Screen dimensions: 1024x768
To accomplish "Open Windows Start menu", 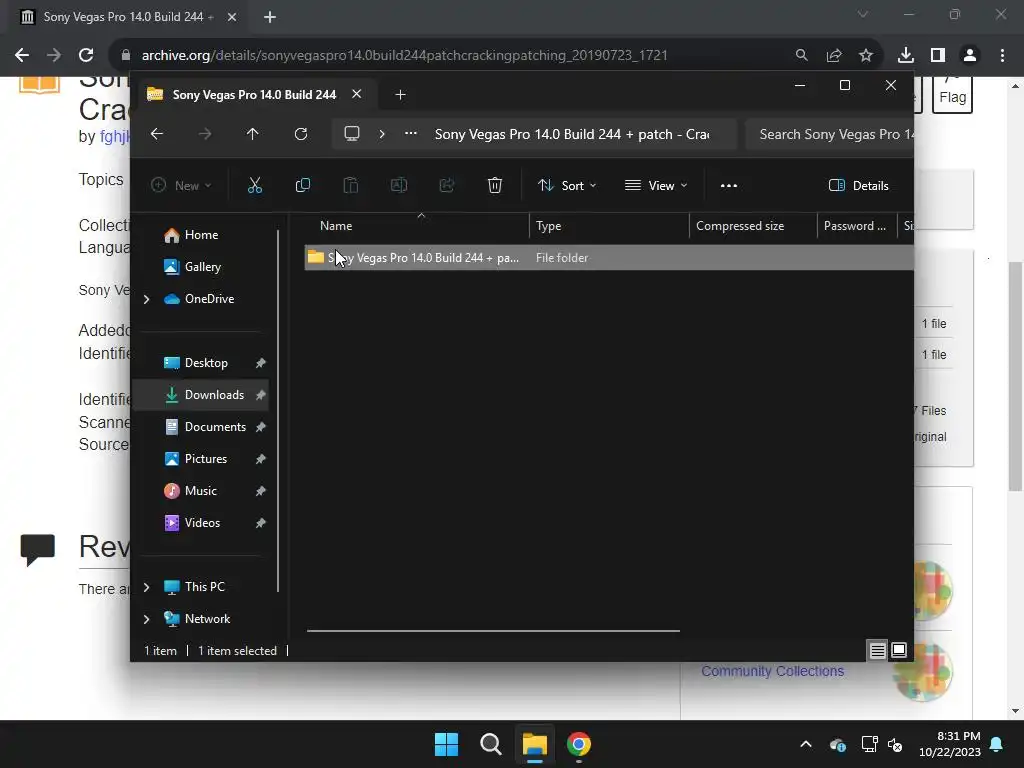I will click(x=447, y=744).
